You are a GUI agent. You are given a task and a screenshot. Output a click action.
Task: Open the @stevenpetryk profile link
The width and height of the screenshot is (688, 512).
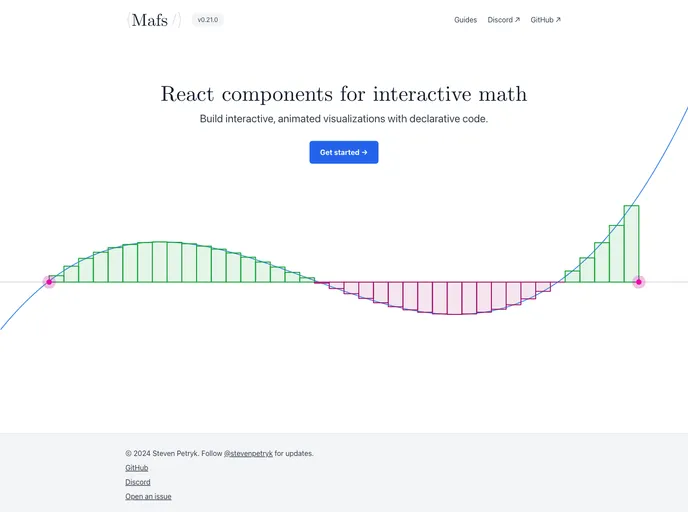coord(248,453)
